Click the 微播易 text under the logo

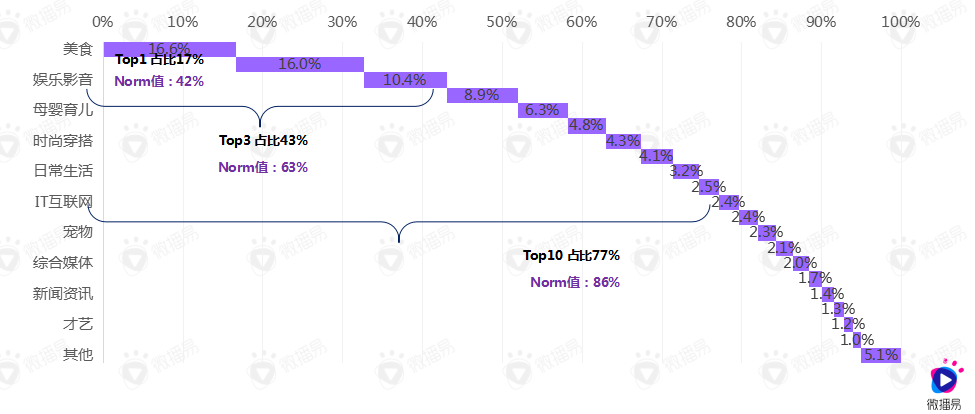click(x=944, y=403)
